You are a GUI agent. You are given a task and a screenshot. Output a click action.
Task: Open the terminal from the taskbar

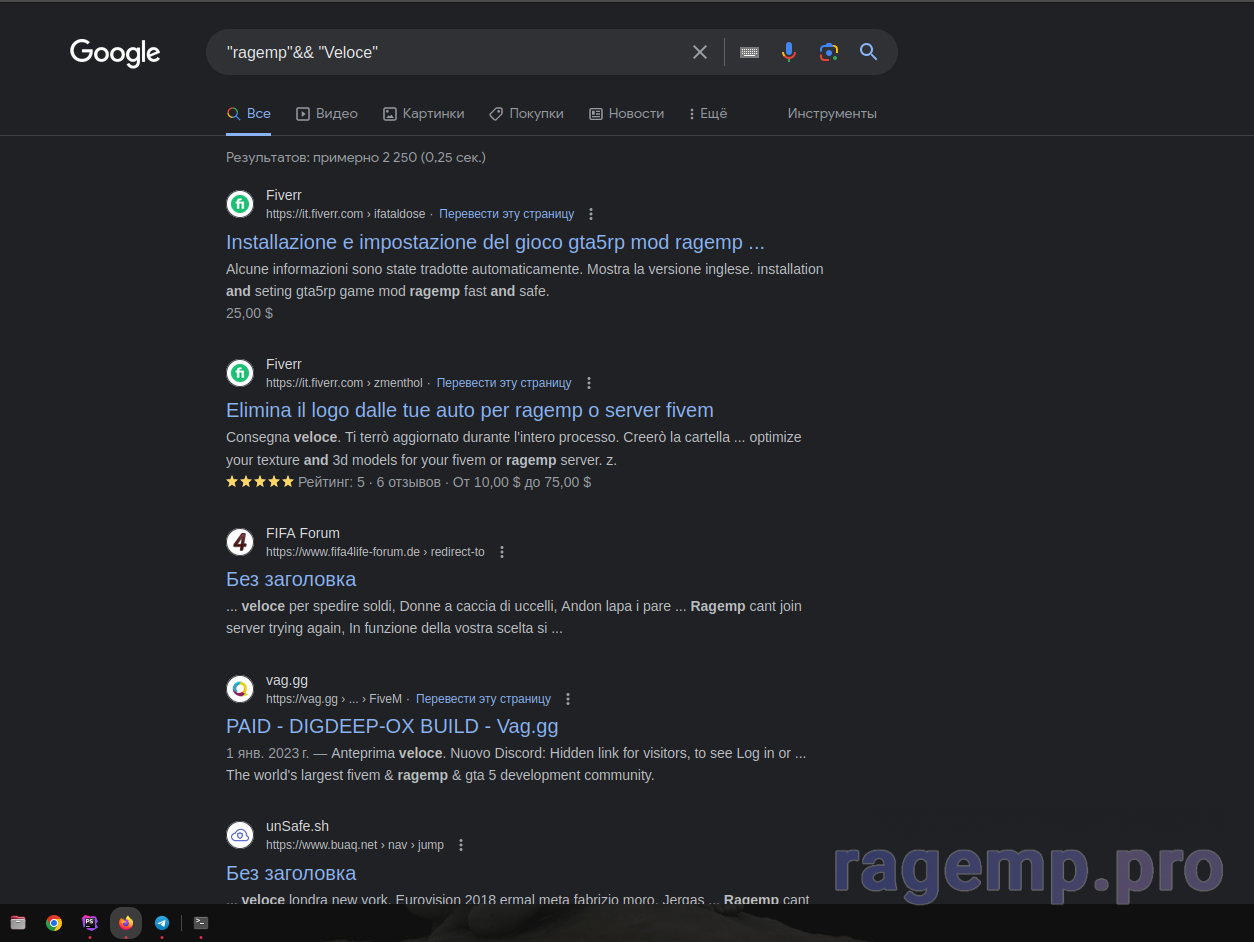201,923
